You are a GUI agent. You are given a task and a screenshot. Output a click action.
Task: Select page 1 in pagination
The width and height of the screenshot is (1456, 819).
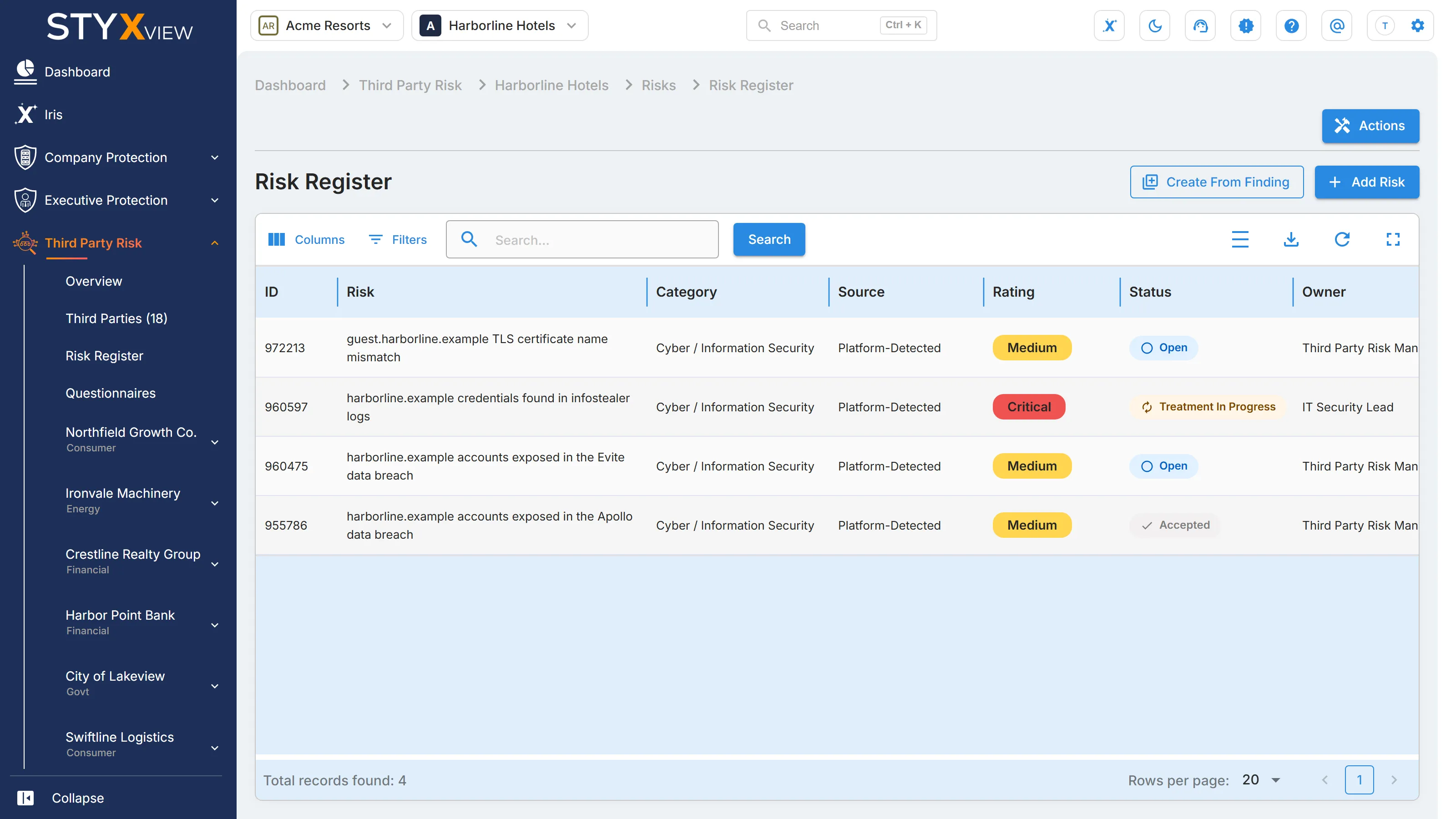pyautogui.click(x=1359, y=780)
